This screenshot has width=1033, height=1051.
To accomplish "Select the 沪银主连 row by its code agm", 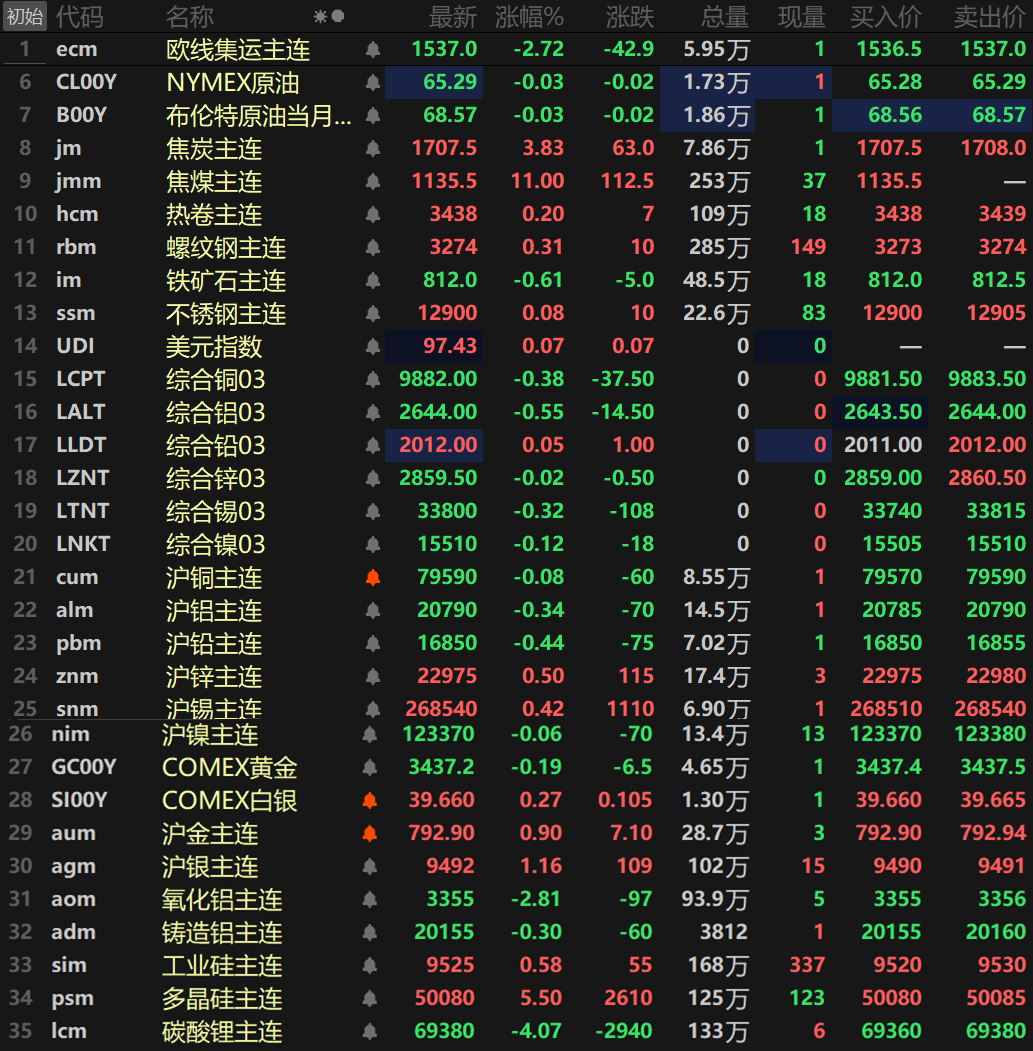I will click(x=74, y=867).
